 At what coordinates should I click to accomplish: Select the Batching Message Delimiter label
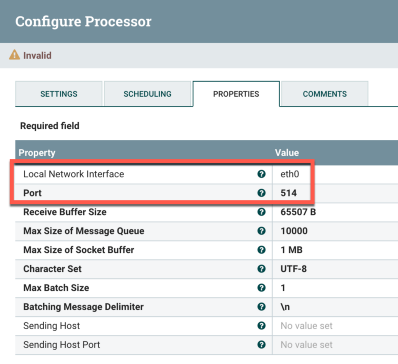click(x=83, y=307)
